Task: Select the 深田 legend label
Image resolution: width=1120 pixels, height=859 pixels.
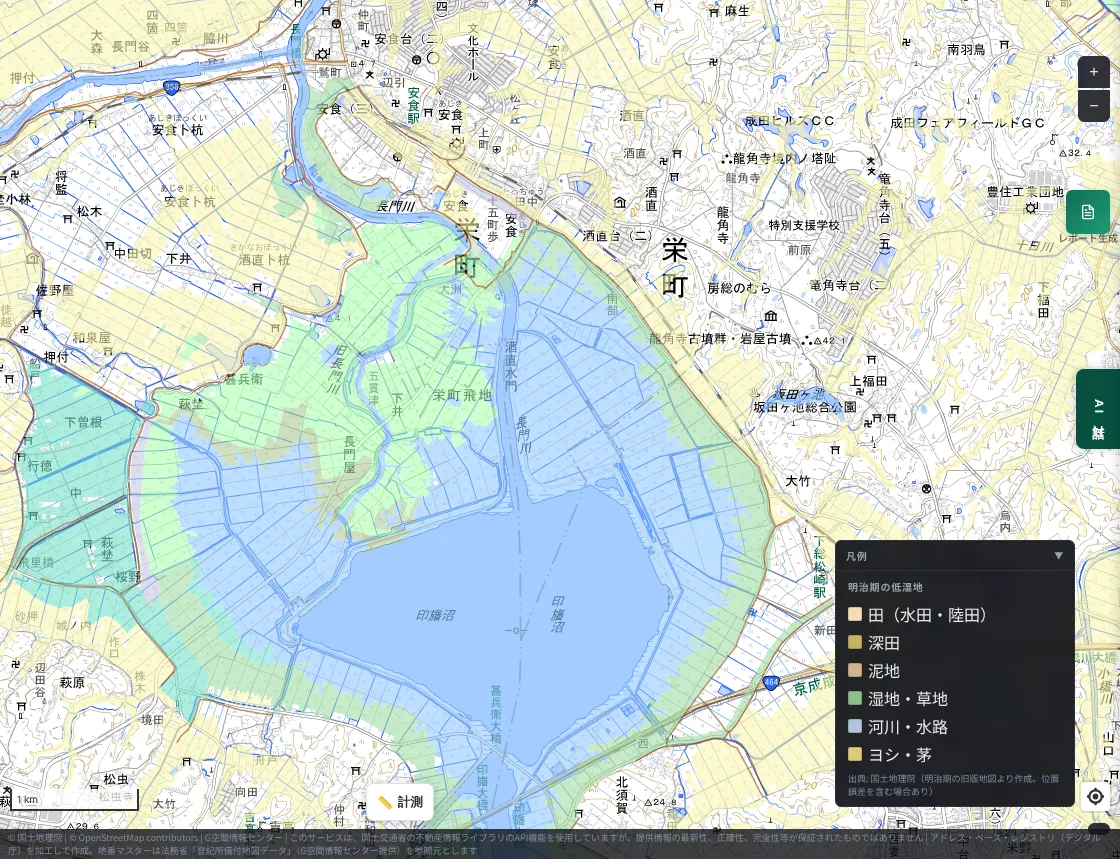Action: [884, 643]
